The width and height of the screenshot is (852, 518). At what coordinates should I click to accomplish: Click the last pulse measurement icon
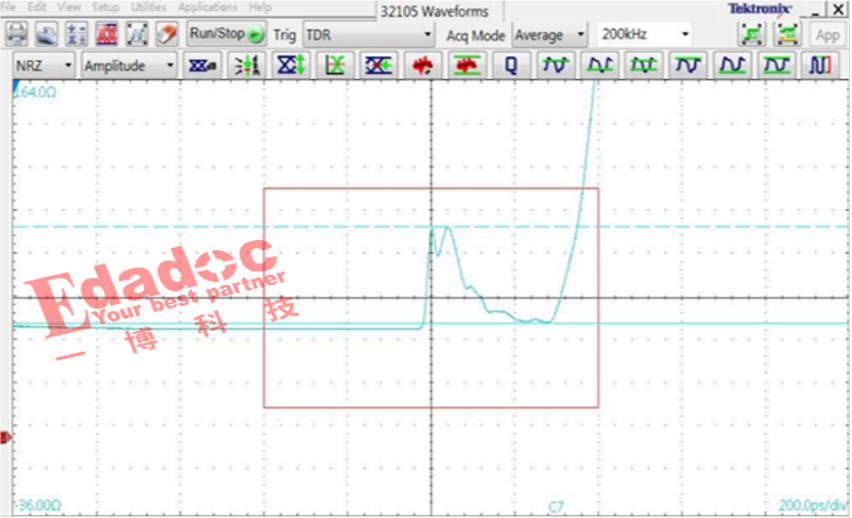(820, 66)
